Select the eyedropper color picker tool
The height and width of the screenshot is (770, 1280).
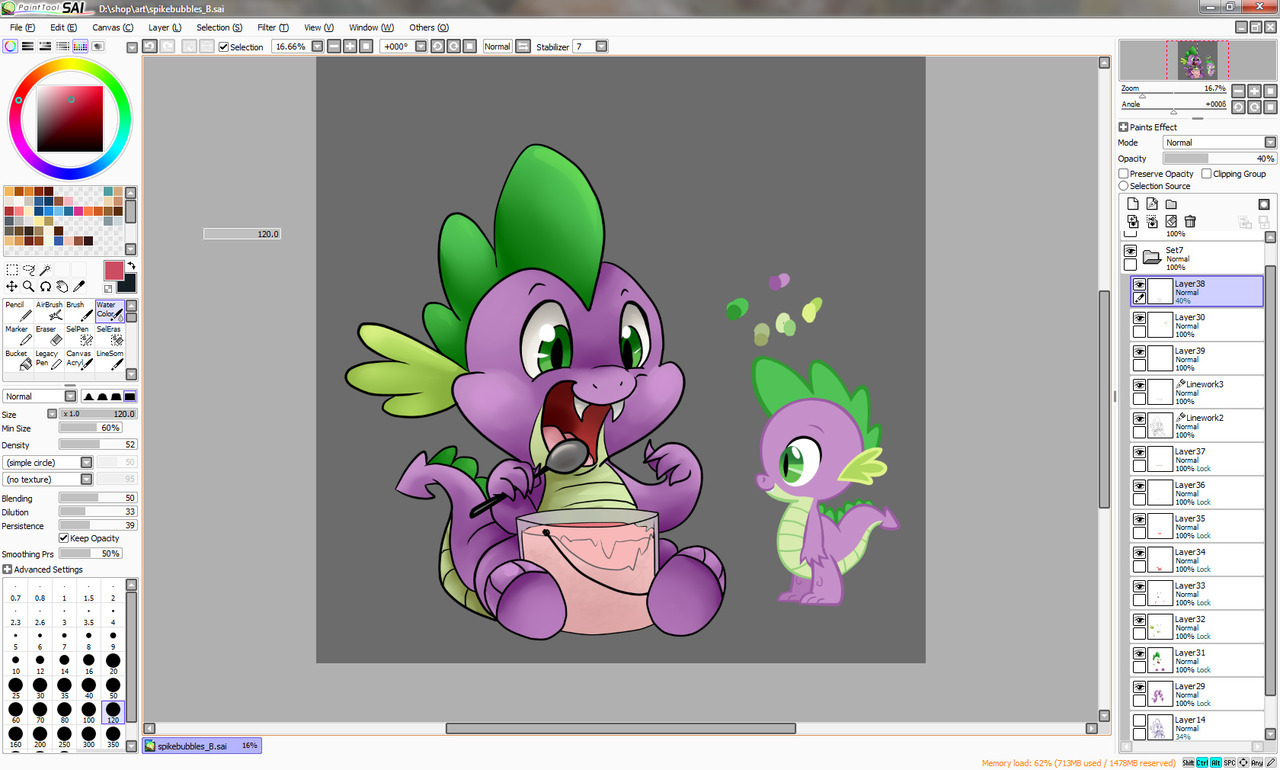pos(79,286)
